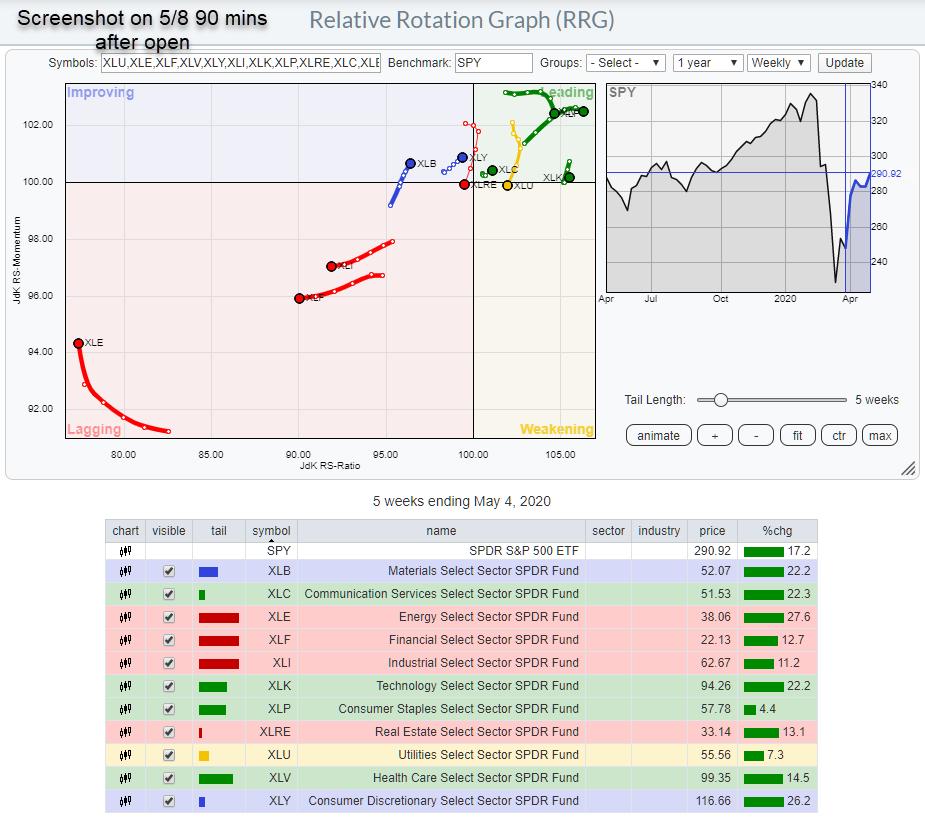Open the Weekly period dropdown
The height and width of the screenshot is (821, 925).
click(778, 63)
